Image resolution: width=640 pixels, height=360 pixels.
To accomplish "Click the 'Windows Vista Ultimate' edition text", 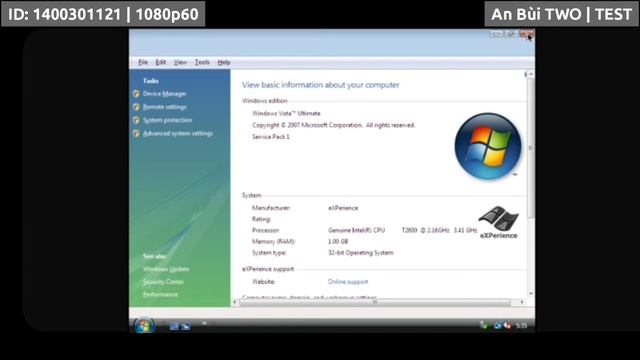I will 286,113.
